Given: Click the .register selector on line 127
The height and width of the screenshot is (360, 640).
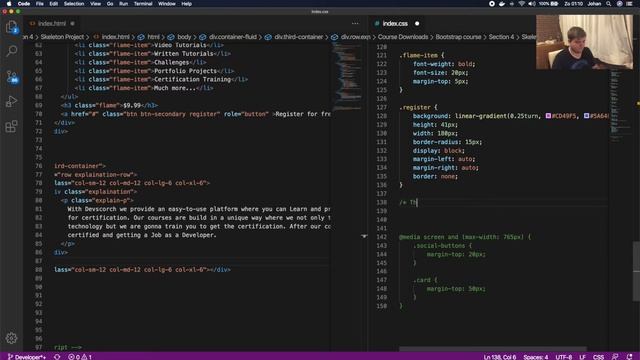Looking at the screenshot, I should tap(415, 107).
